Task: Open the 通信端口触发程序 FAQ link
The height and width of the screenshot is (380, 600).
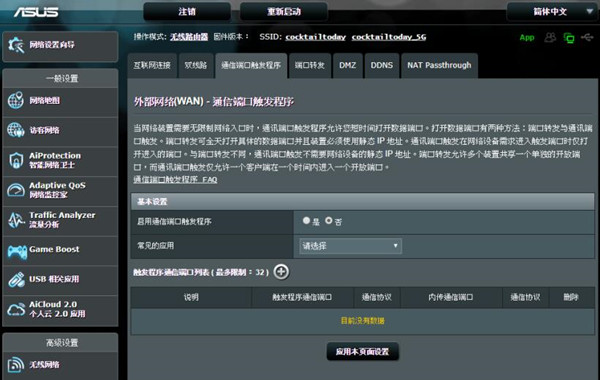Action: click(x=175, y=179)
